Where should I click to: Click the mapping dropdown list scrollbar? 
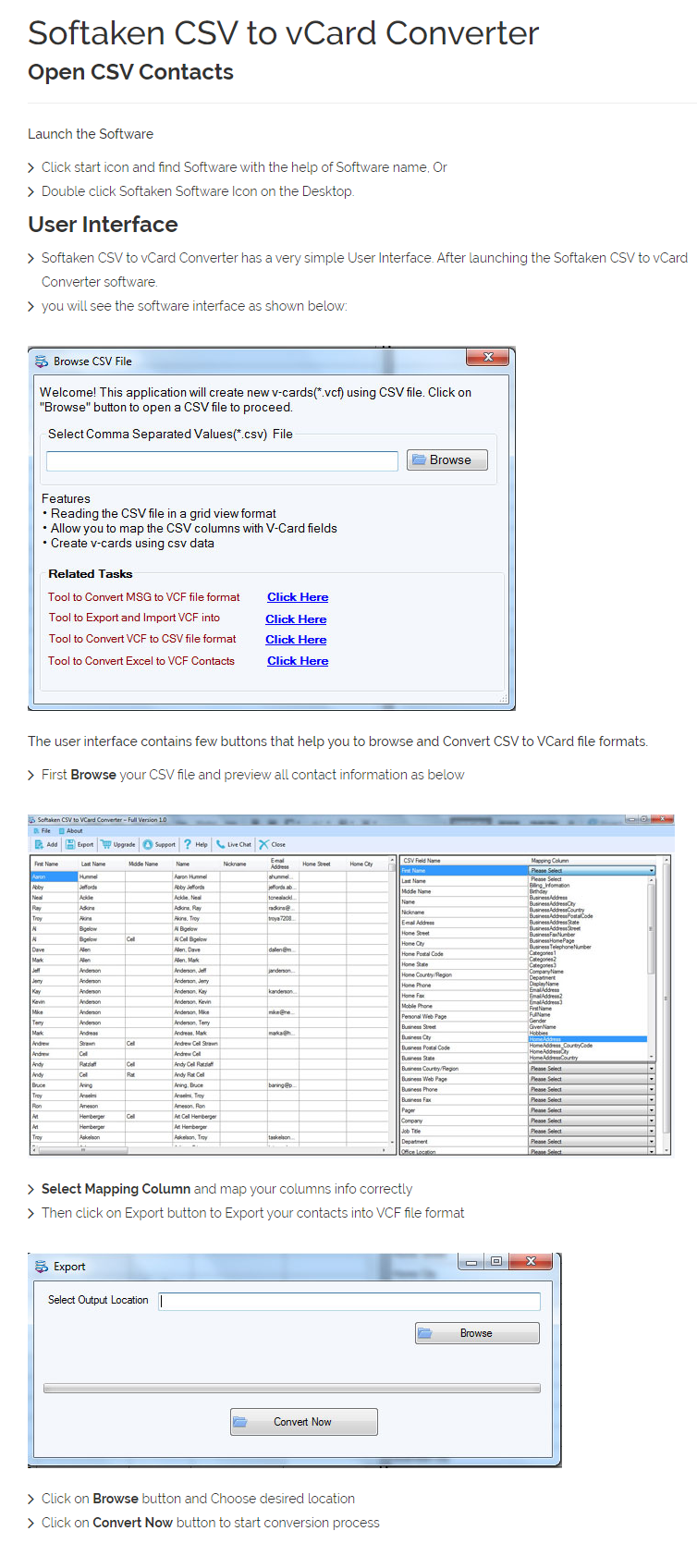(x=652, y=967)
